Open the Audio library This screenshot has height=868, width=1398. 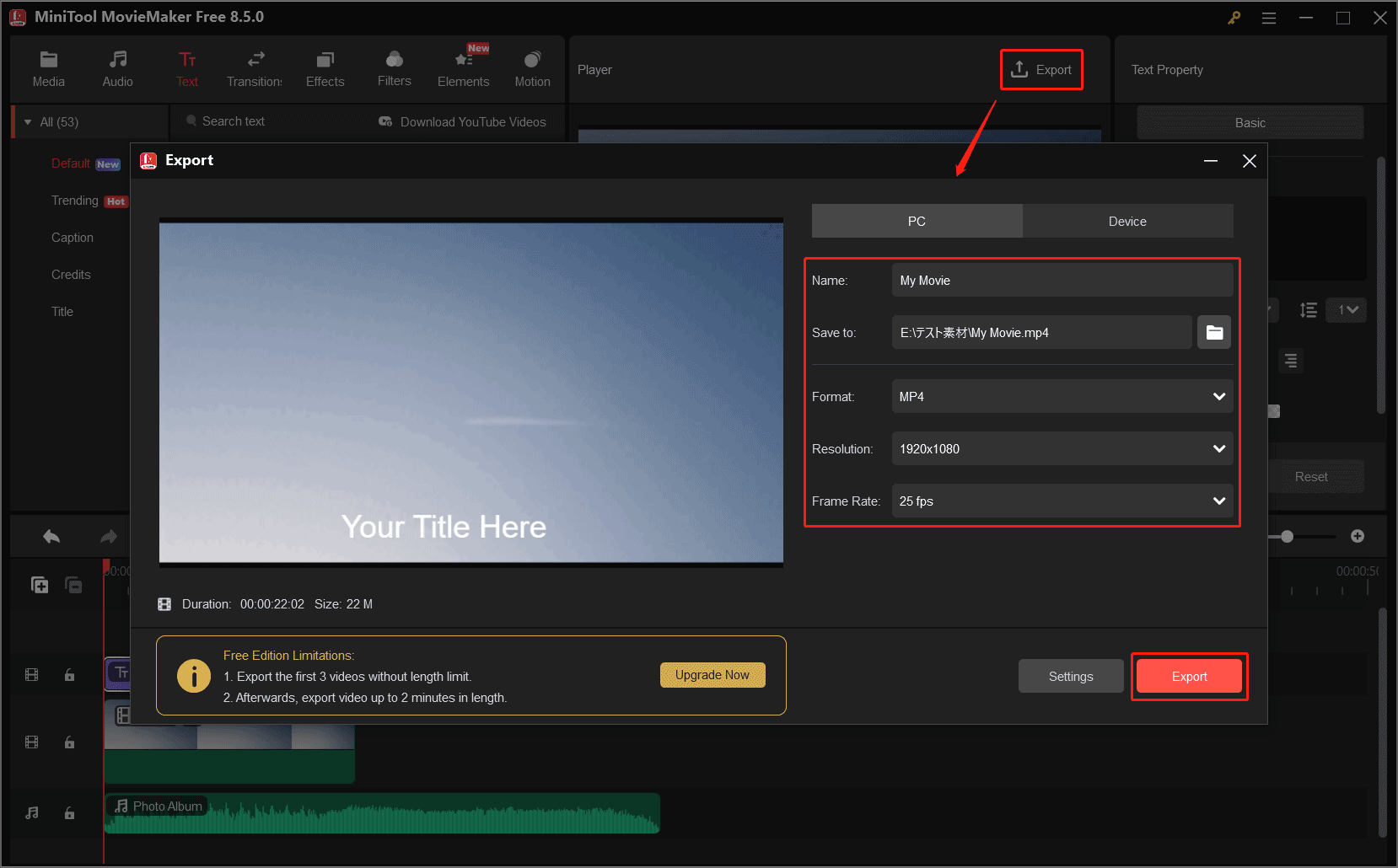117,67
